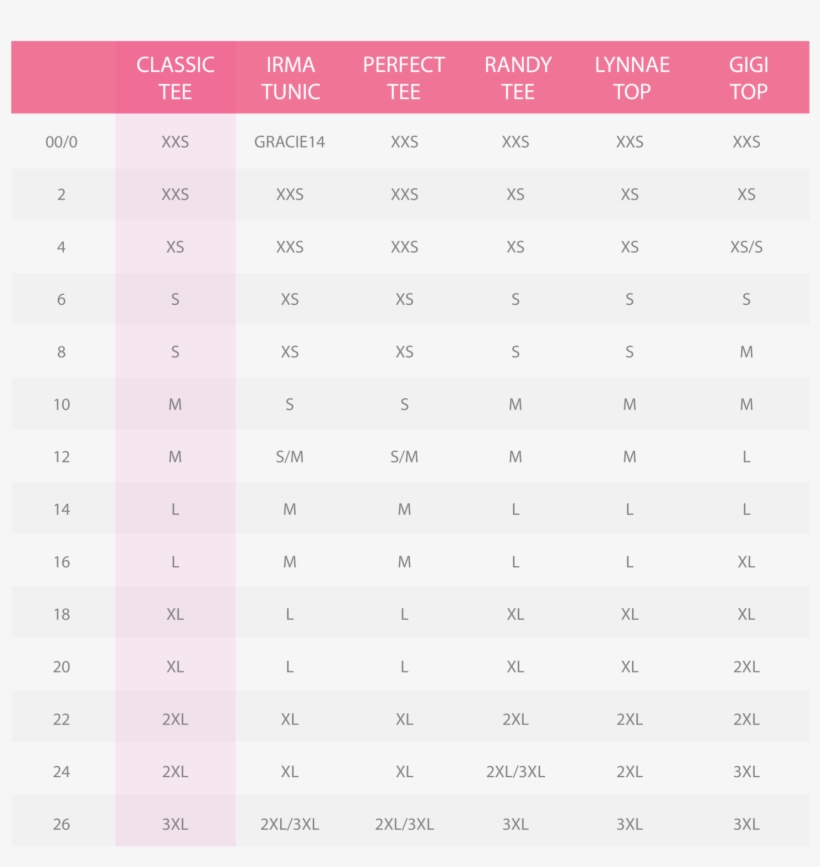Select the Classic Tee column header

pyautogui.click(x=175, y=78)
